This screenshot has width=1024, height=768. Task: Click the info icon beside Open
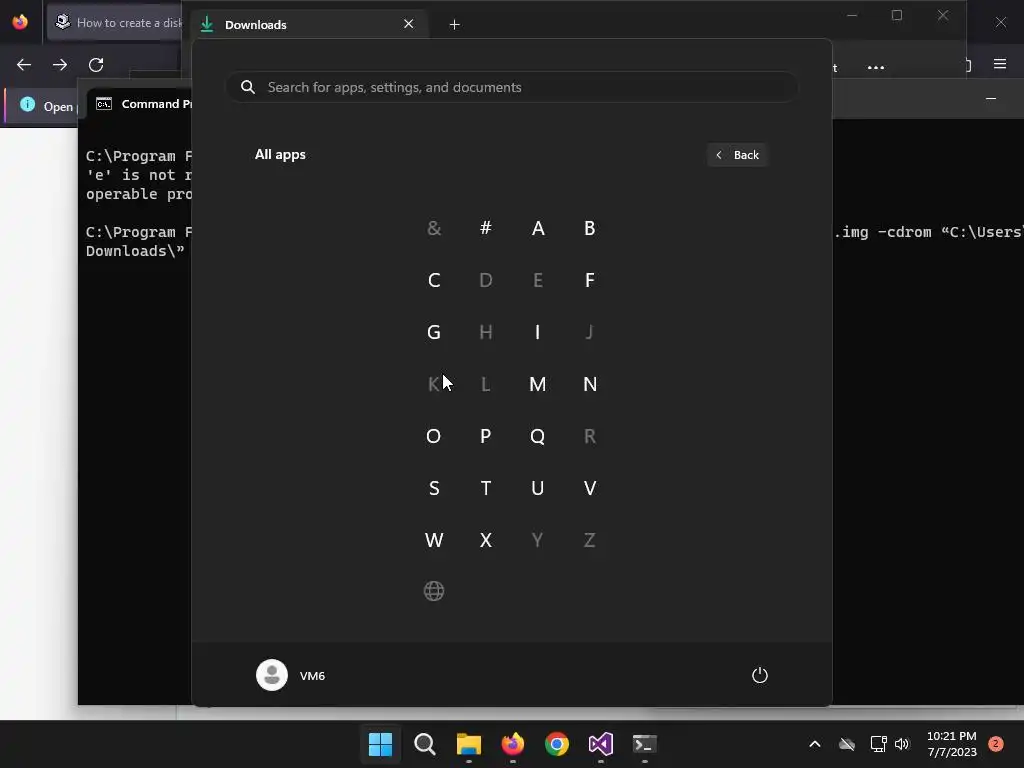pos(27,104)
